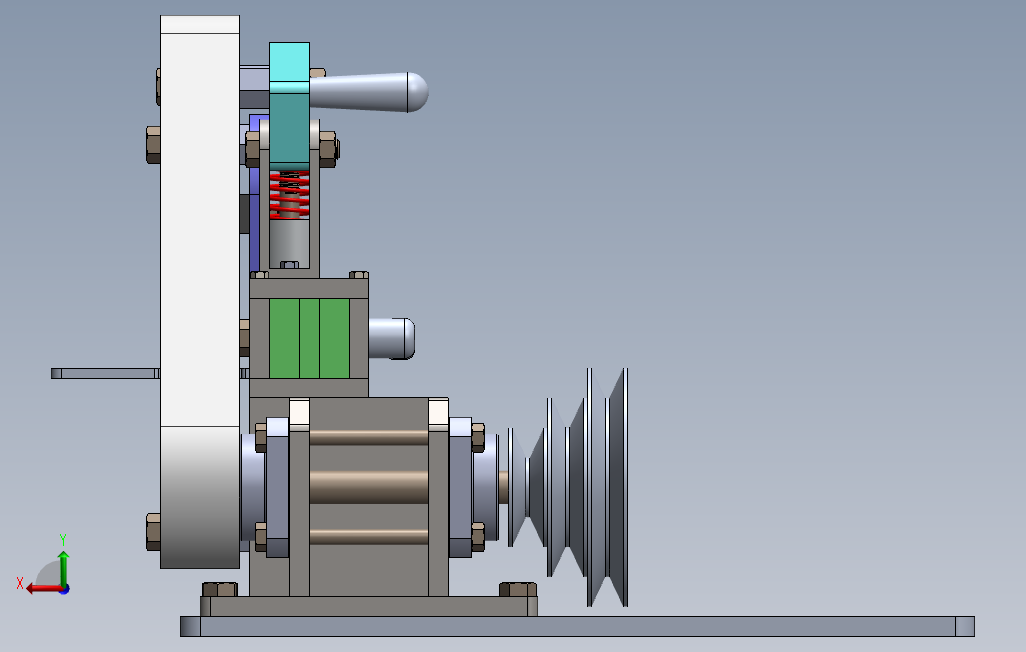Select the lowest hex bolt left of white plate
Viewport: 1026px width, 652px height.
coord(153,532)
